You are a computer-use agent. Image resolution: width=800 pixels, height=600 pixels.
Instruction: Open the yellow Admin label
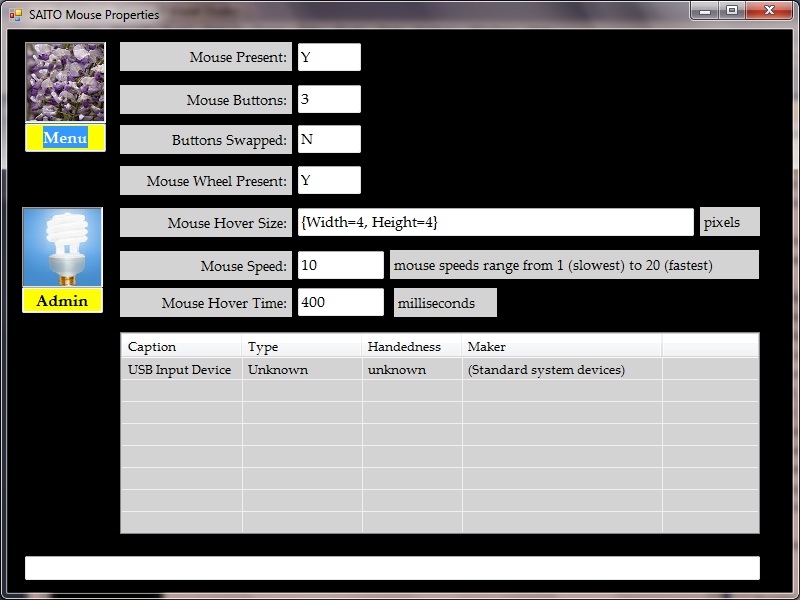tap(62, 301)
